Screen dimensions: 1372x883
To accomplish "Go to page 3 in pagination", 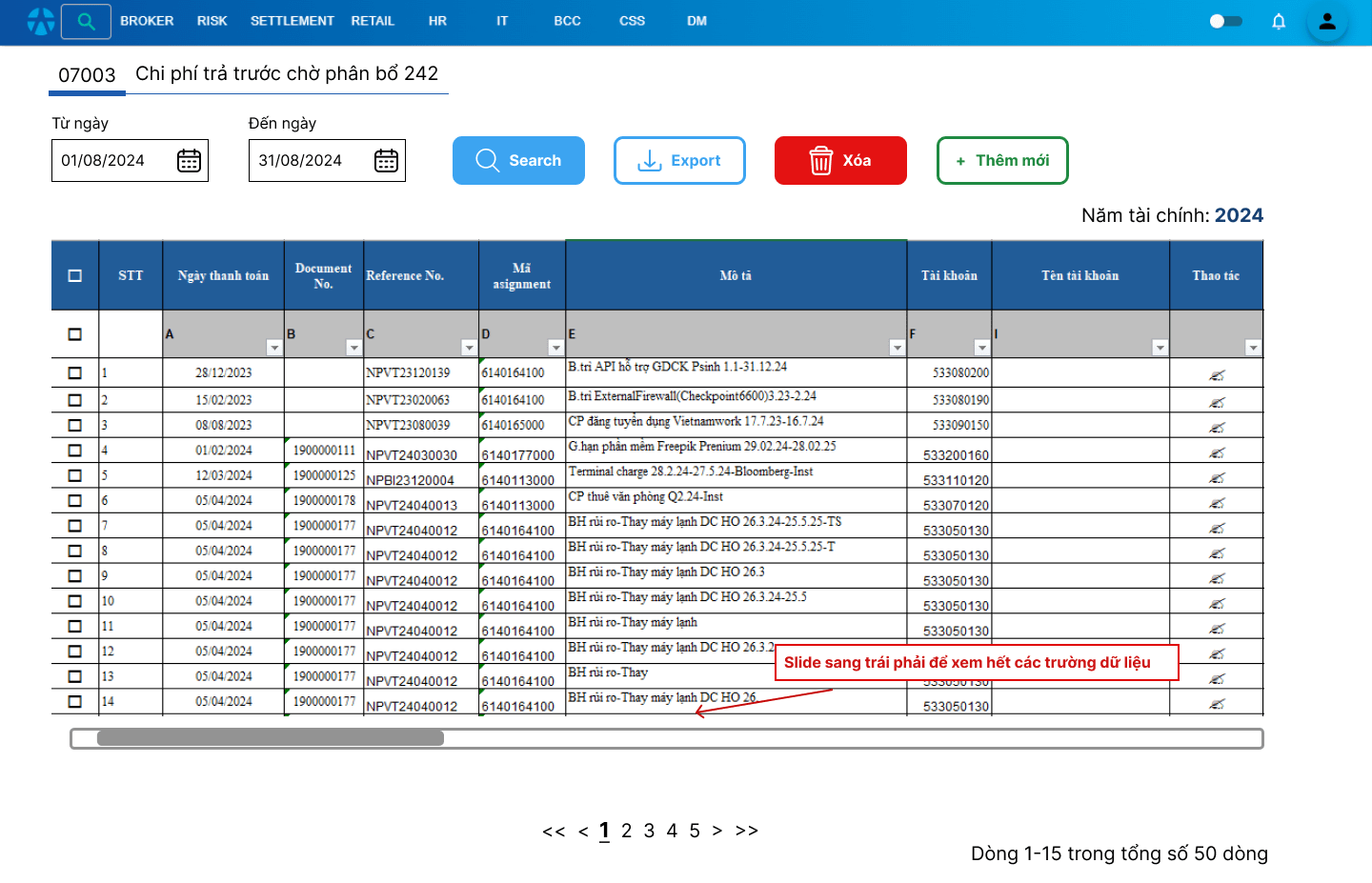I will tap(649, 831).
